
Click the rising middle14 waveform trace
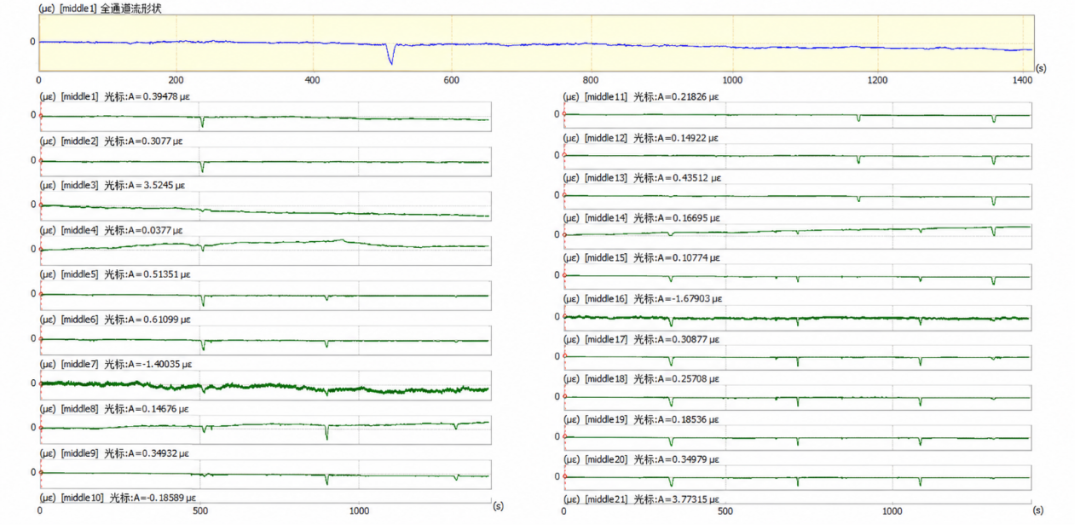[796, 232]
